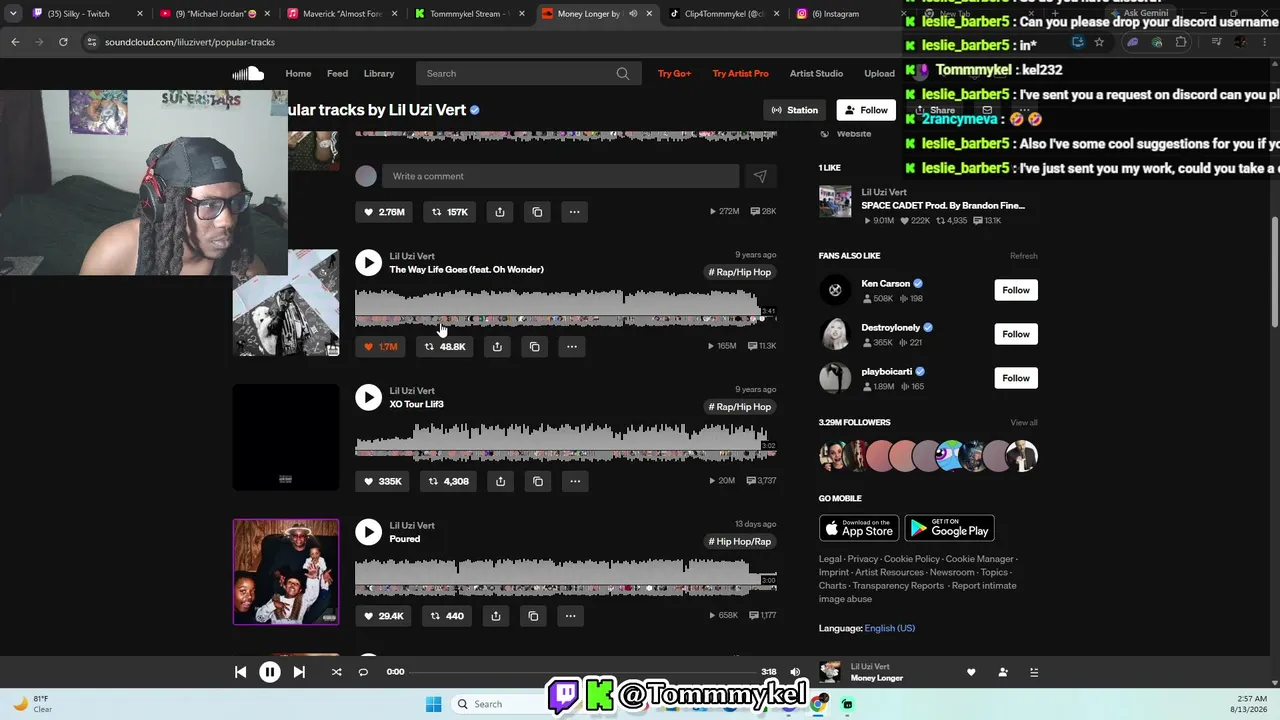The image size is (1280, 720).
Task: Open the browser tab search dropdown
Action: click(13, 14)
